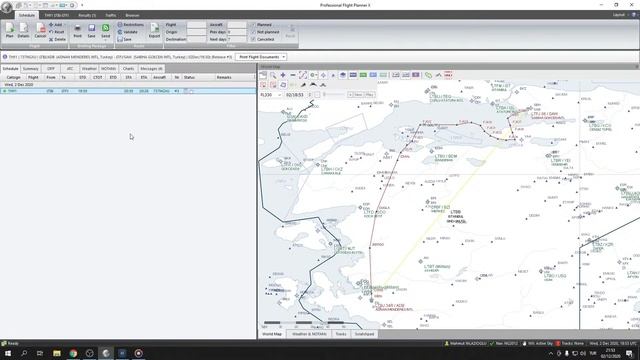Open flight Details from the ribbon

[23, 31]
